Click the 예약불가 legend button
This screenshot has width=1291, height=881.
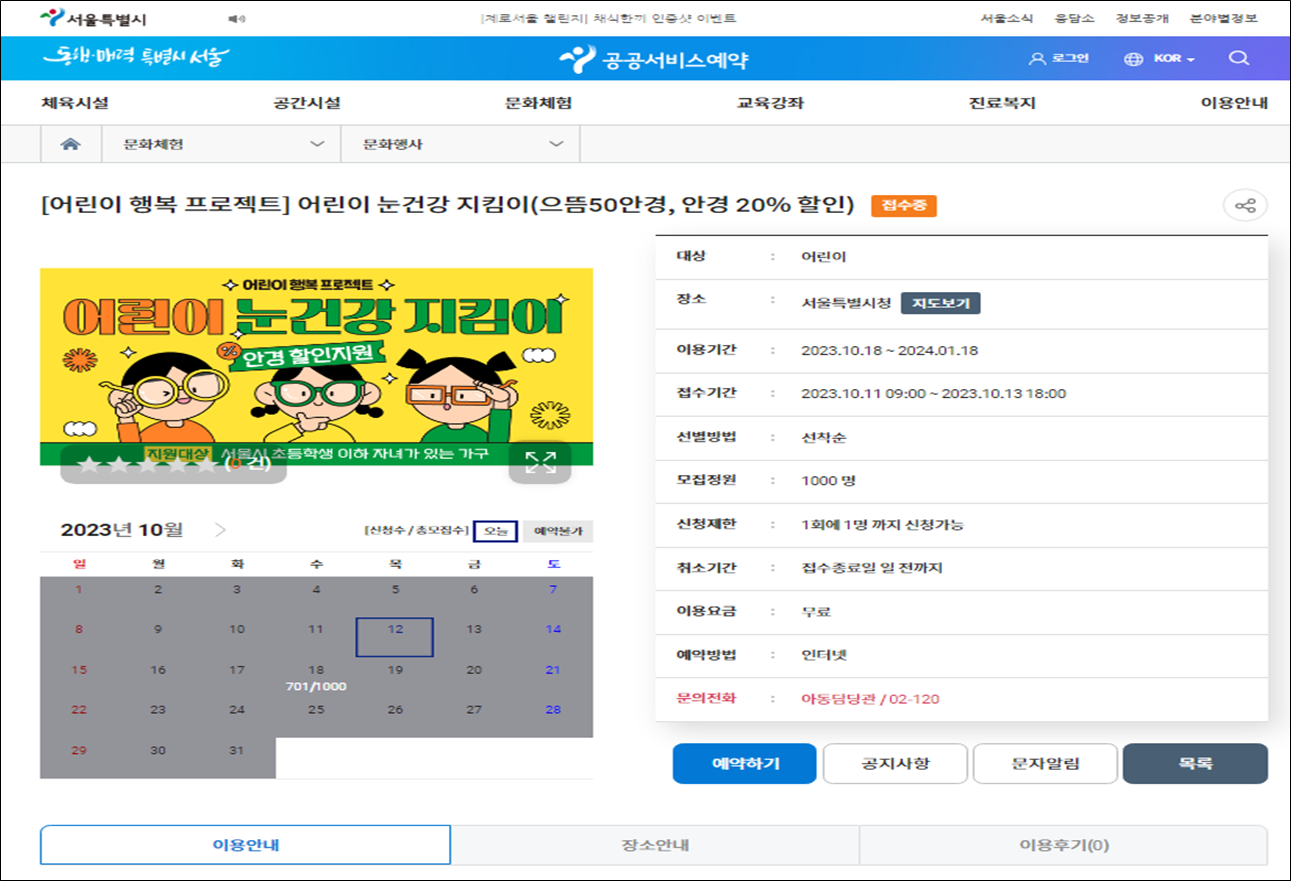tap(558, 531)
